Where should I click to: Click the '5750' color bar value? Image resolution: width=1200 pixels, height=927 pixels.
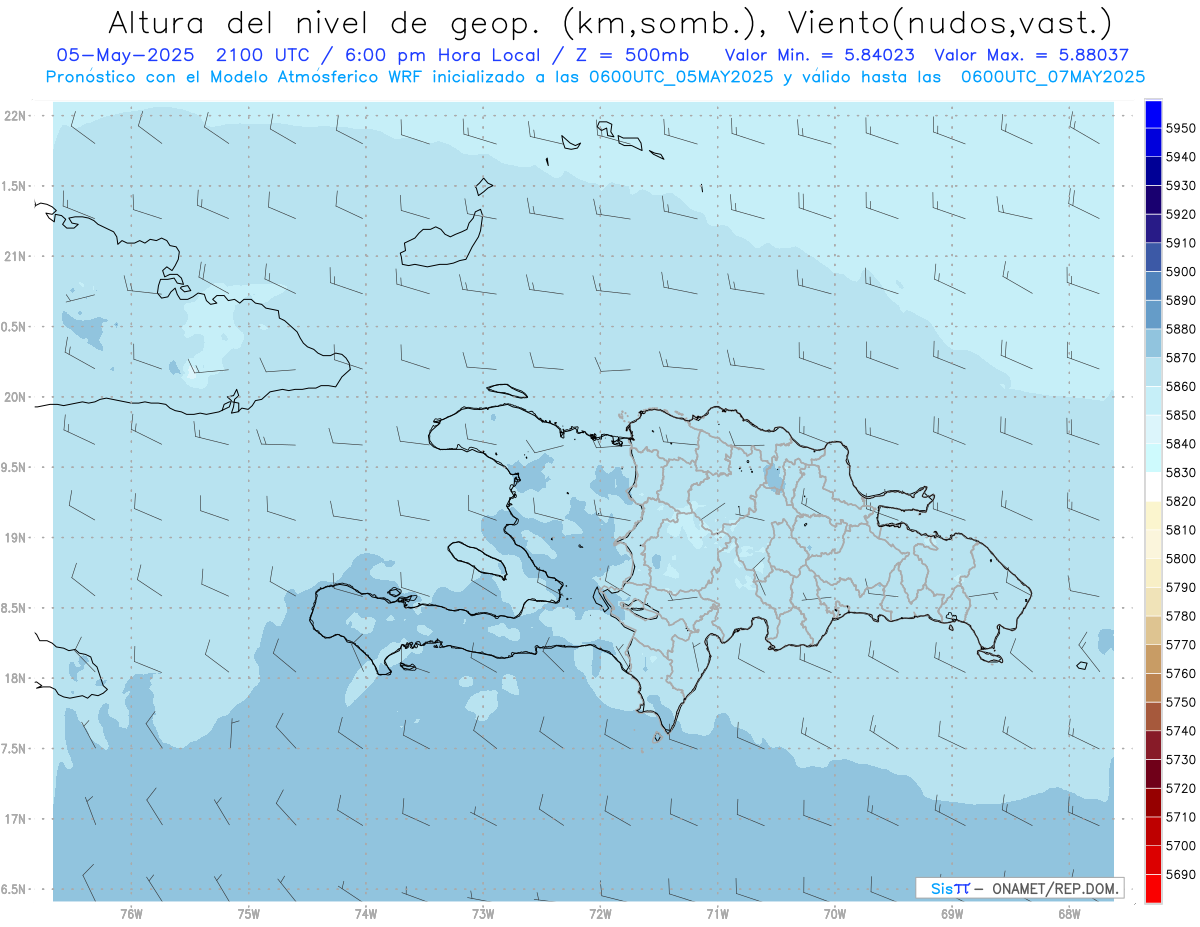click(x=1181, y=702)
